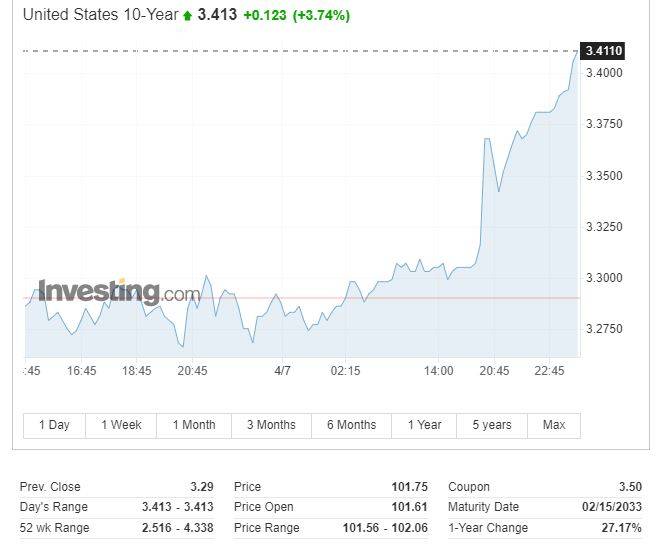Image resolution: width=662 pixels, height=550 pixels.
Task: Click the Investing.com watermark logo
Action: pos(119,292)
